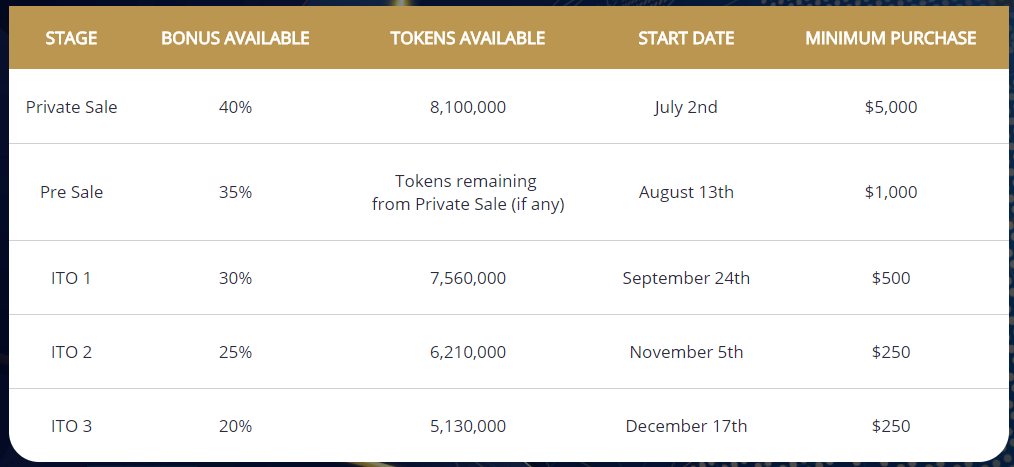Screen dimensions: 1014x467
Task: Click the $5,000 minimum purchase value
Action: [890, 107]
